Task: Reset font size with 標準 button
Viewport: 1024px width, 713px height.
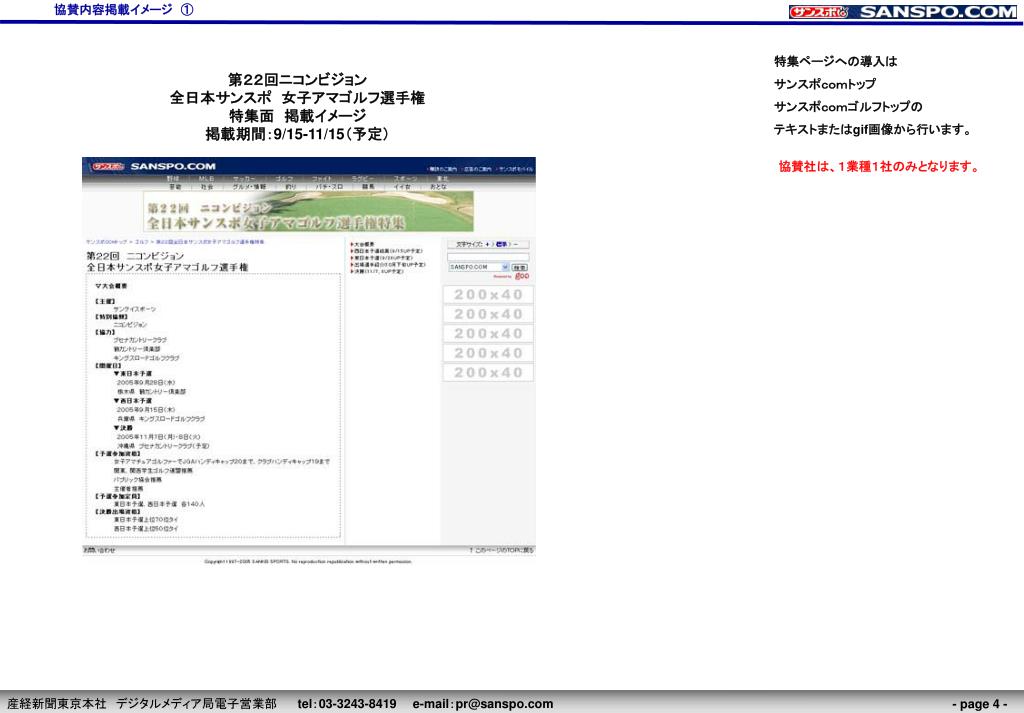Action: 502,244
